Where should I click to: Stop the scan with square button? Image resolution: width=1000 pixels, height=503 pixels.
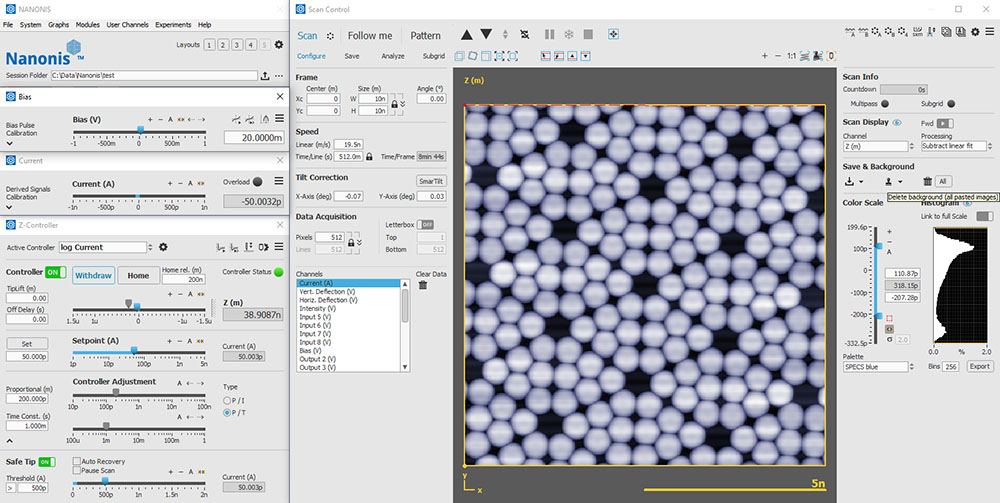(x=588, y=35)
